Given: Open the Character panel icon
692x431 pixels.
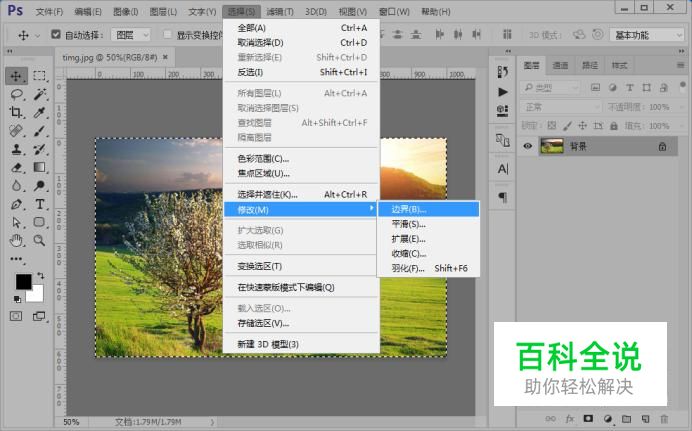Looking at the screenshot, I should tap(503, 169).
